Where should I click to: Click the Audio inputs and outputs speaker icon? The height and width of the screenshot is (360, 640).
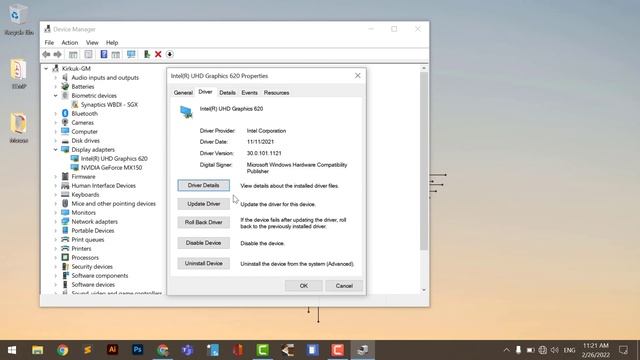coord(65,78)
